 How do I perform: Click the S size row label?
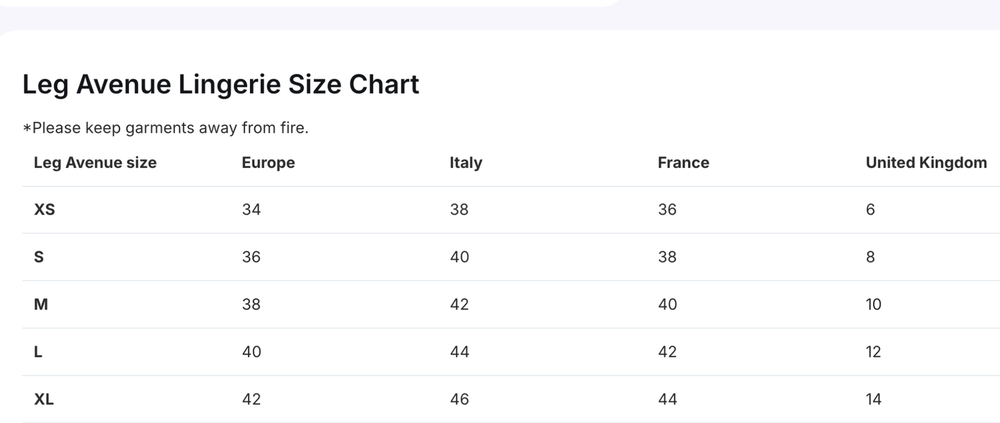pos(39,256)
